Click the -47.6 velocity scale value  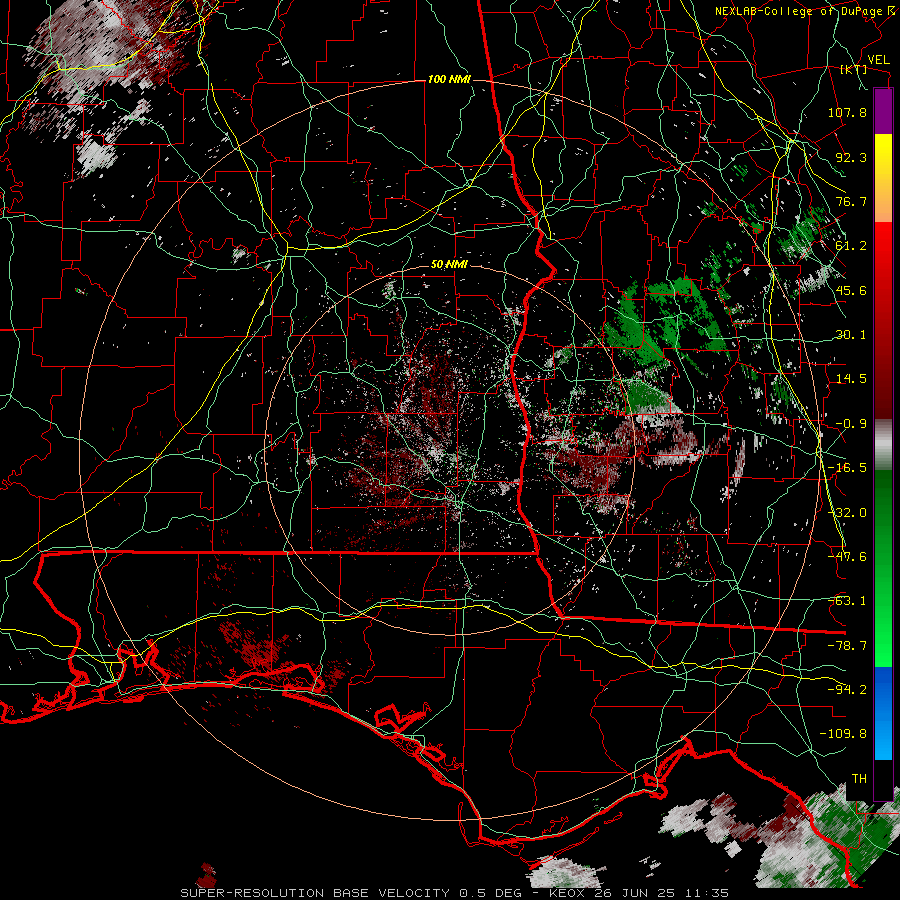[847, 557]
